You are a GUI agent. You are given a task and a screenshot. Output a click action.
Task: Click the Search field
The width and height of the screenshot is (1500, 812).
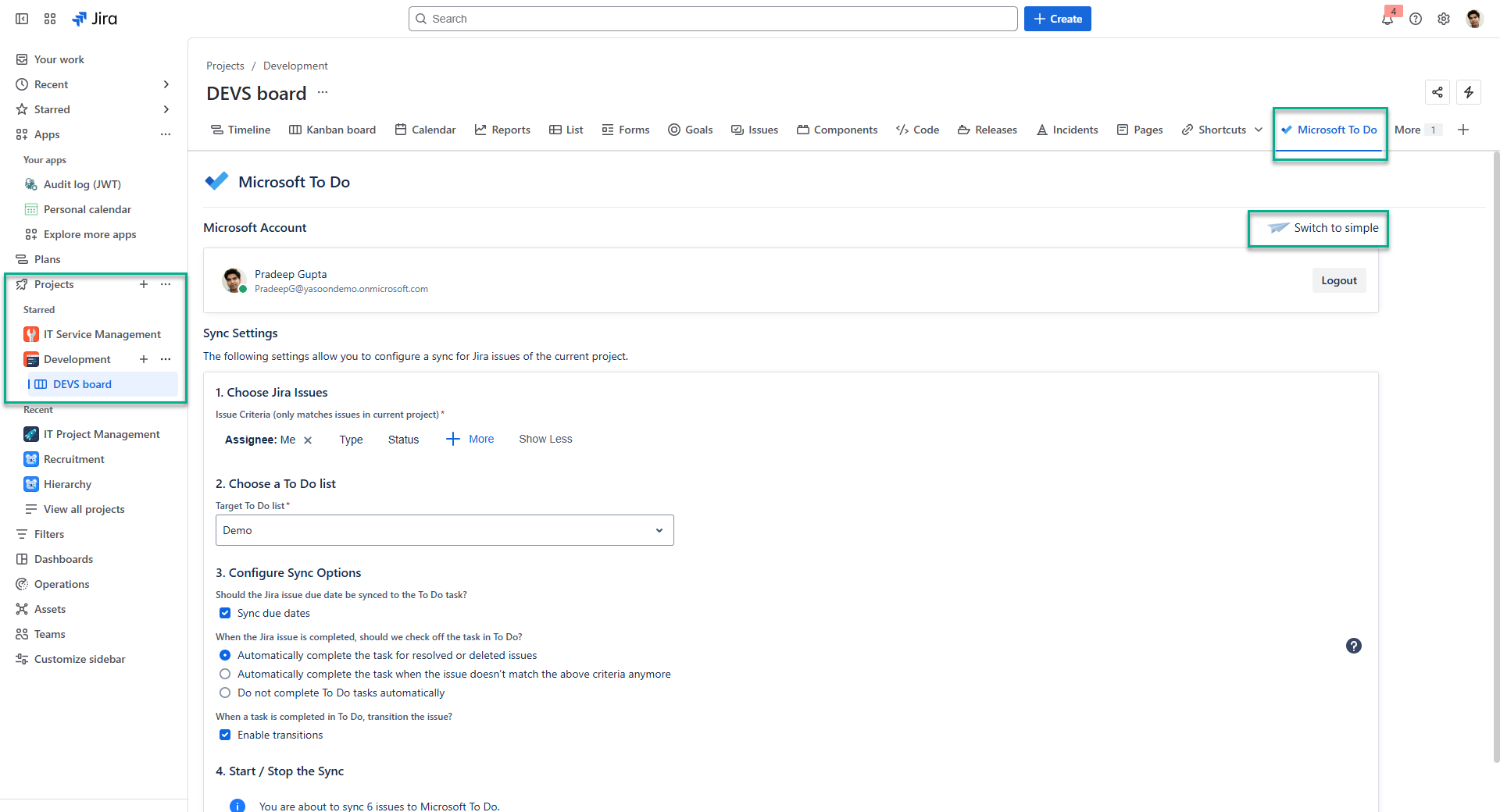coord(713,19)
